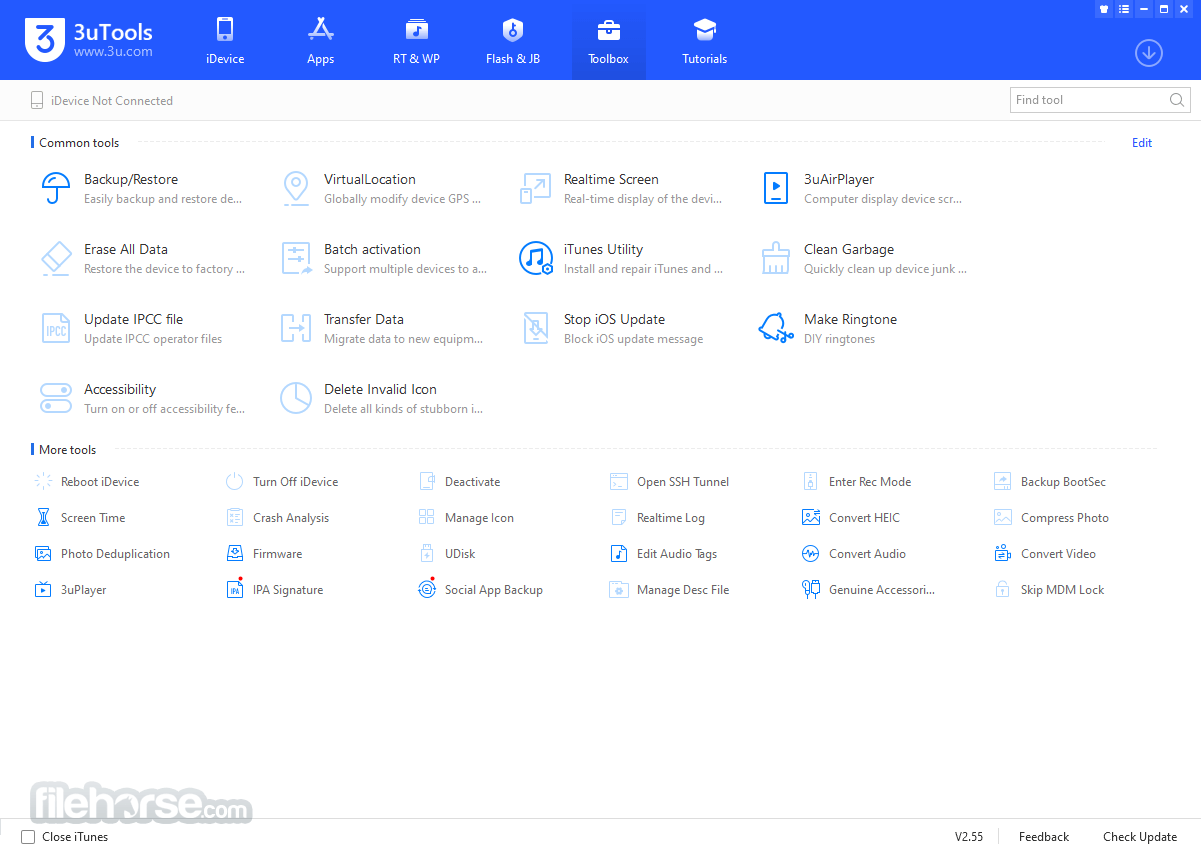
Task: Click Check Update in status bar
Action: (x=1140, y=837)
